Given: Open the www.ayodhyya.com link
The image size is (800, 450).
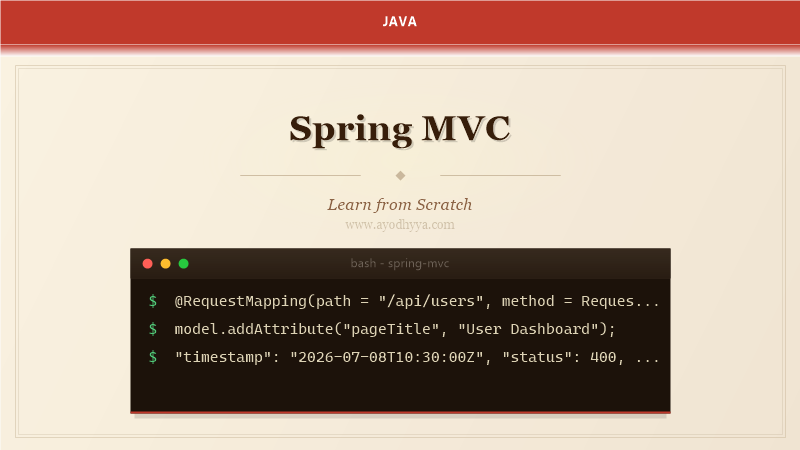Looking at the screenshot, I should [400, 224].
